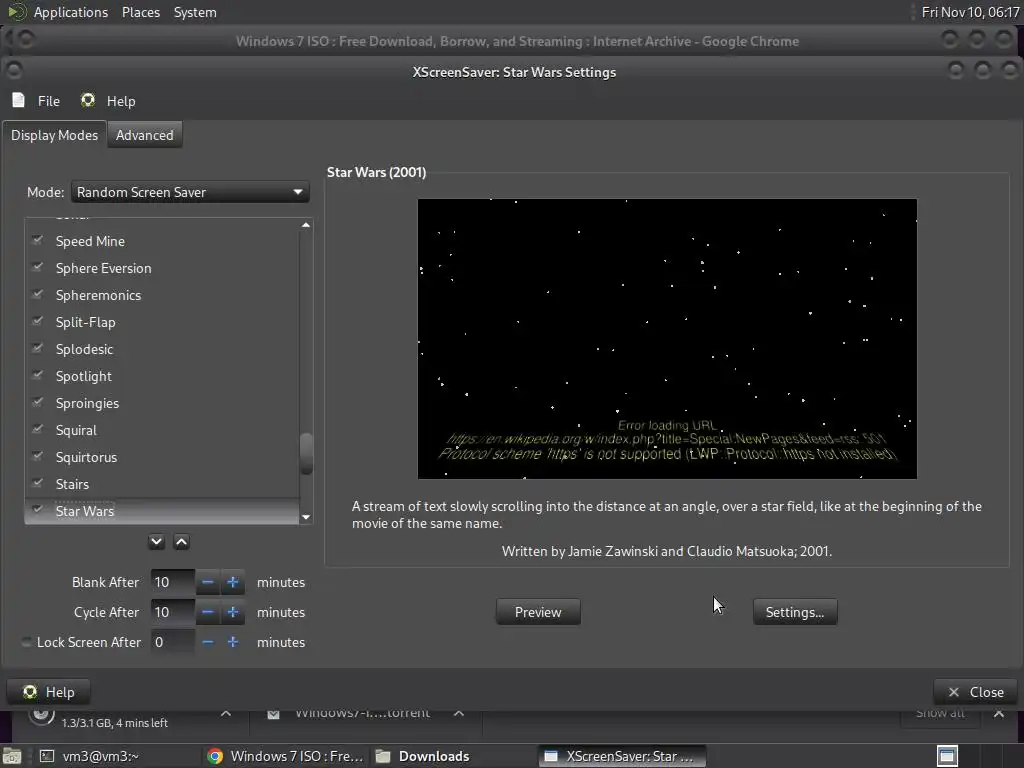This screenshot has height=768, width=1024.
Task: Switch to the Display Modes tab
Action: coord(54,135)
